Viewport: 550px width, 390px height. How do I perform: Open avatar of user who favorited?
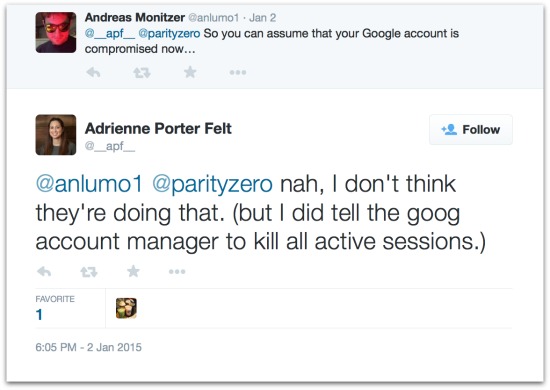(x=126, y=308)
